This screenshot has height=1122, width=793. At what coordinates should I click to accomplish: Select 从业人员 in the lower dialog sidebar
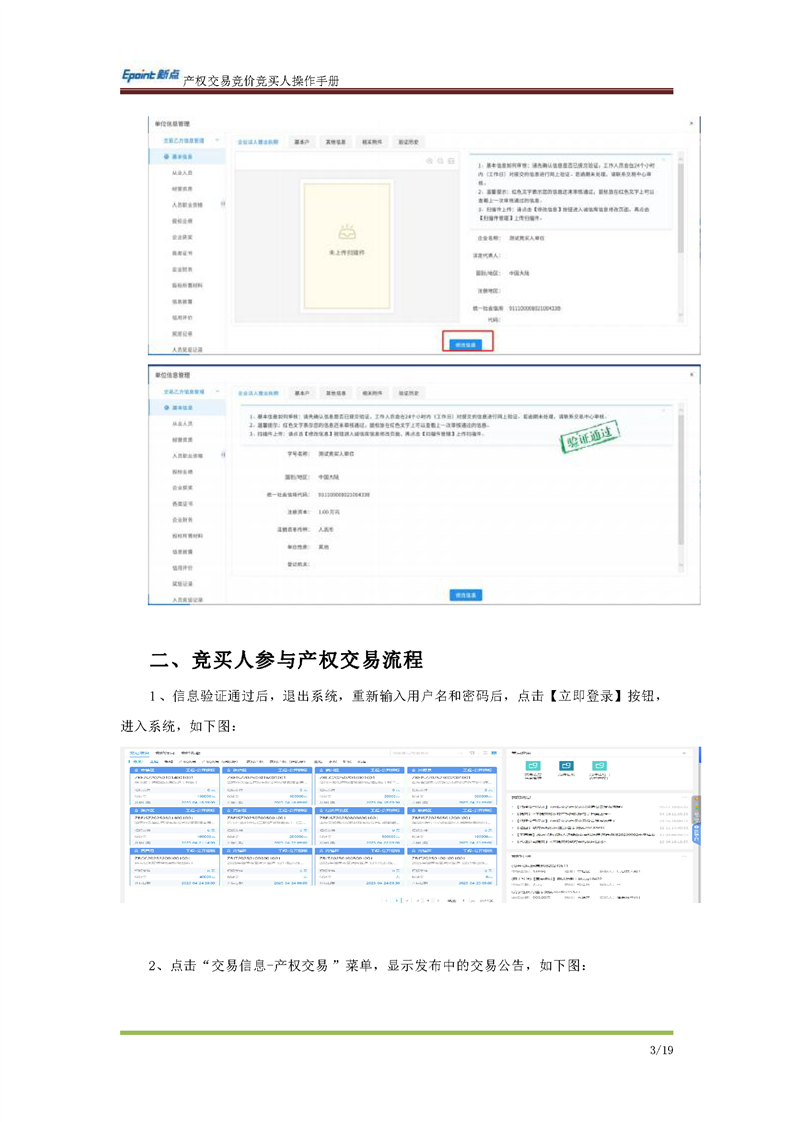click(x=182, y=423)
